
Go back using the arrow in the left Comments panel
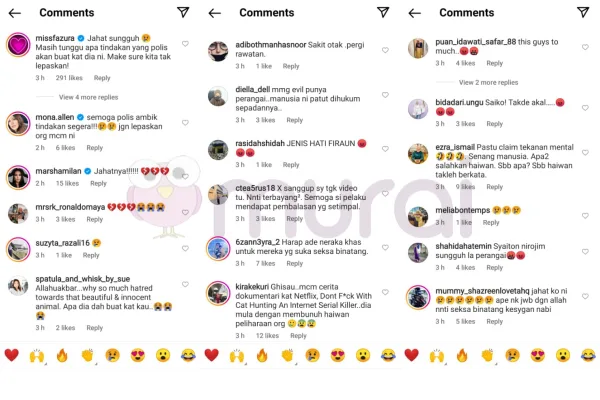pos(15,13)
